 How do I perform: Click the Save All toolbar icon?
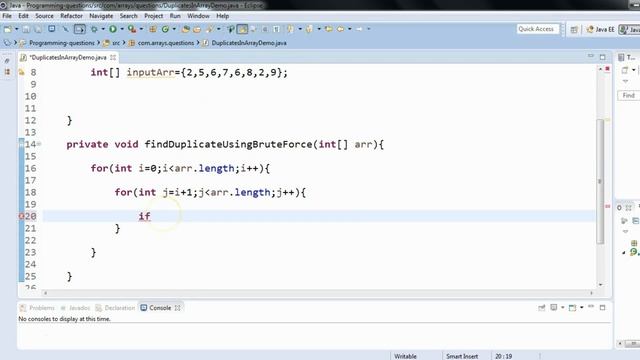38,29
